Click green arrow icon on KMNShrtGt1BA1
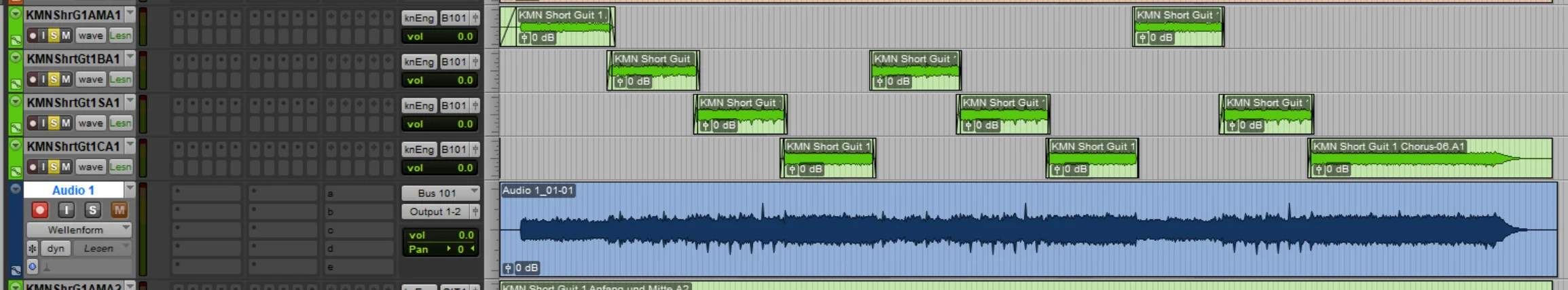 [x=15, y=58]
